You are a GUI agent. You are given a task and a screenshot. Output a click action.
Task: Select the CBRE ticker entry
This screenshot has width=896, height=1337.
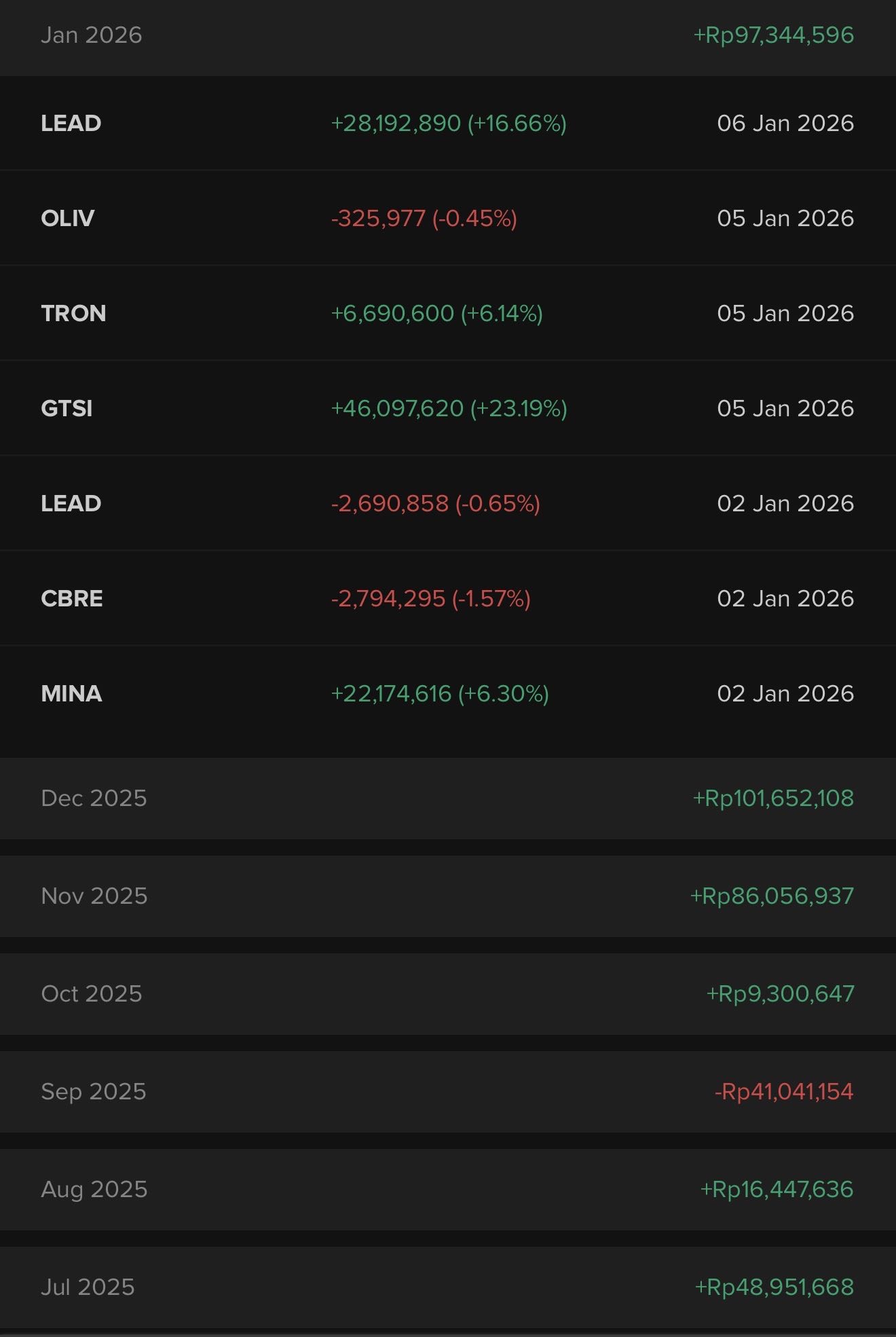pos(72,599)
